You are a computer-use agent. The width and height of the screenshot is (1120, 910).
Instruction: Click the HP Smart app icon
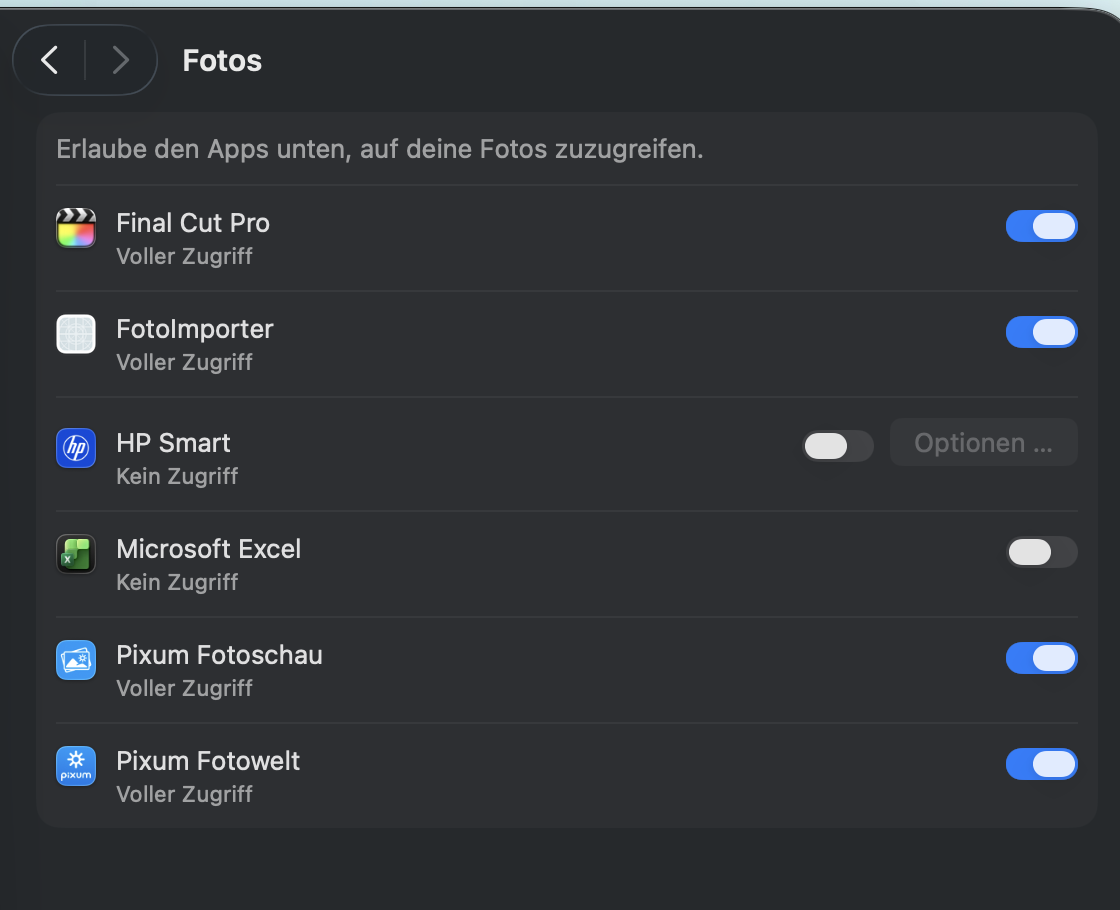pos(76,448)
